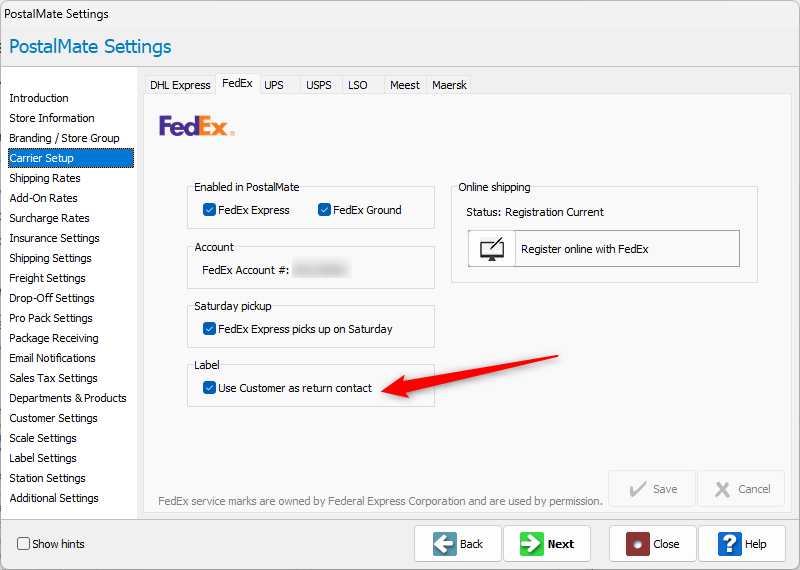The height and width of the screenshot is (570, 800).
Task: Click the Save button
Action: (652, 489)
